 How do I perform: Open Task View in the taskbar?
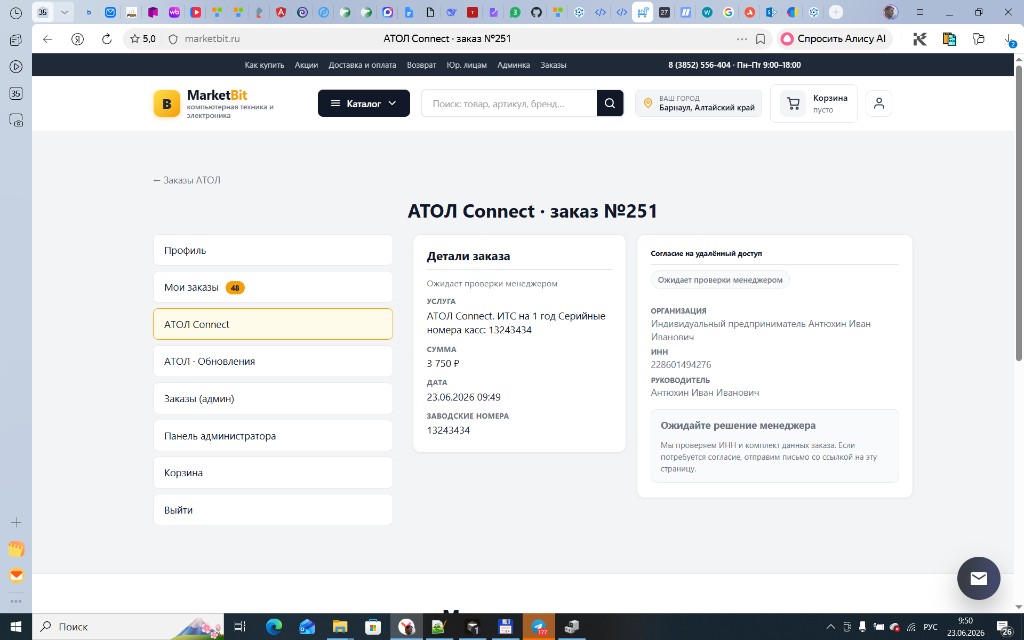(x=240, y=627)
